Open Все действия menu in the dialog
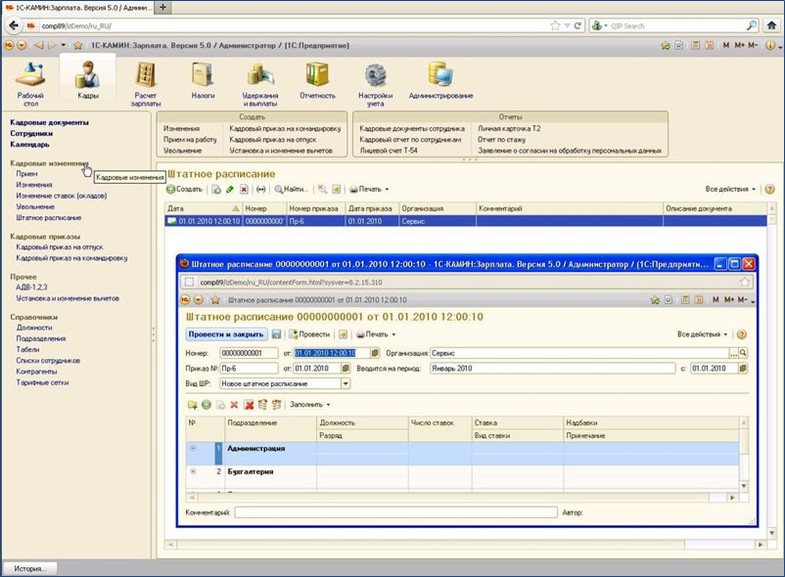 tap(702, 334)
